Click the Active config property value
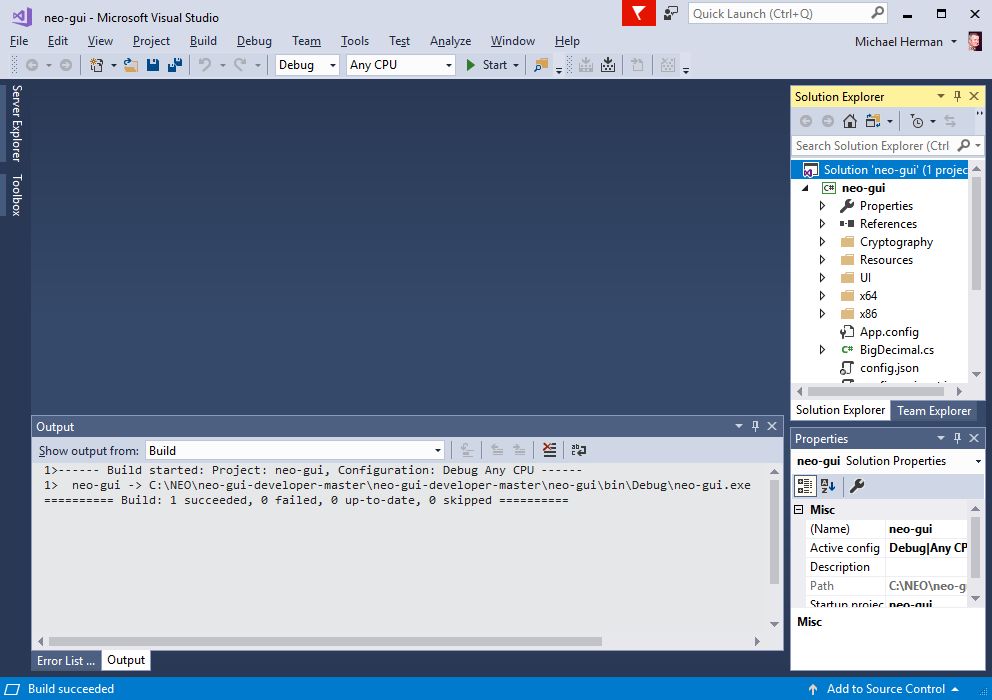Screen dimensions: 992x700 coord(927,548)
